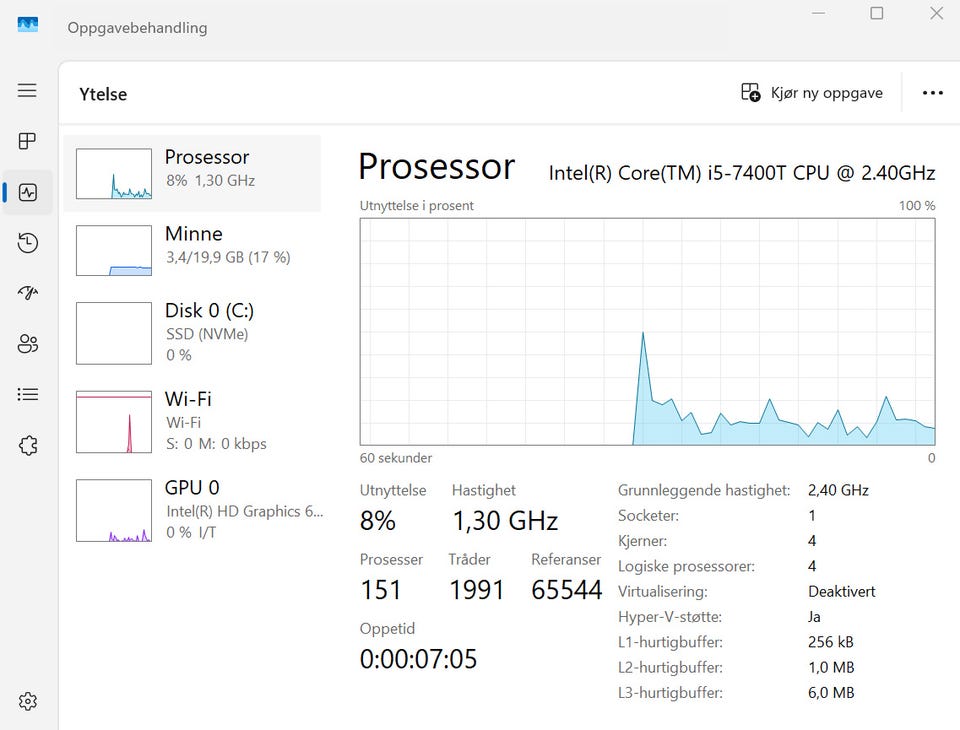Select the Performance (Ytelse) sidebar icon
Screen dimensions: 960x730
click(27, 192)
